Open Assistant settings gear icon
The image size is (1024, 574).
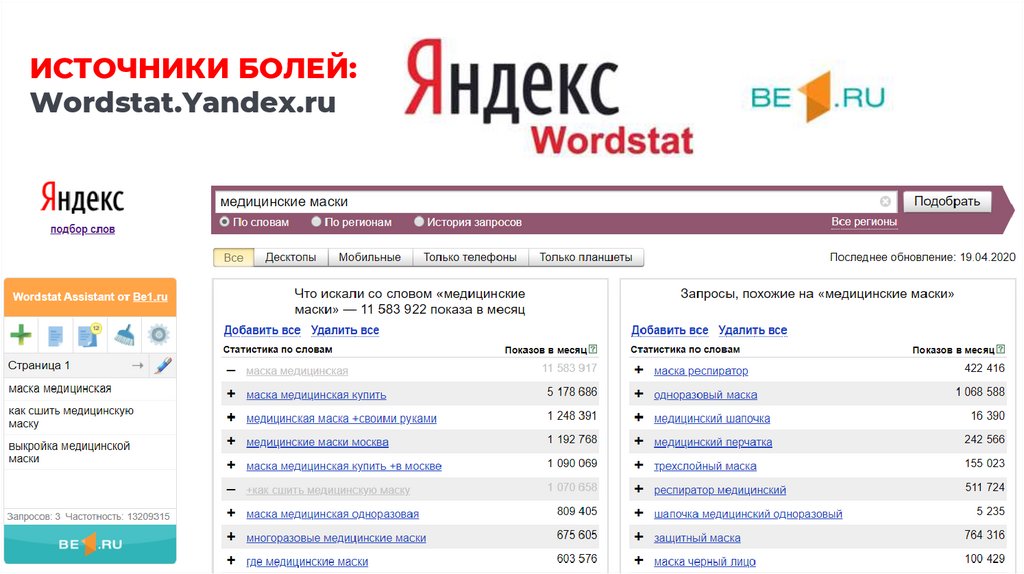(x=159, y=335)
